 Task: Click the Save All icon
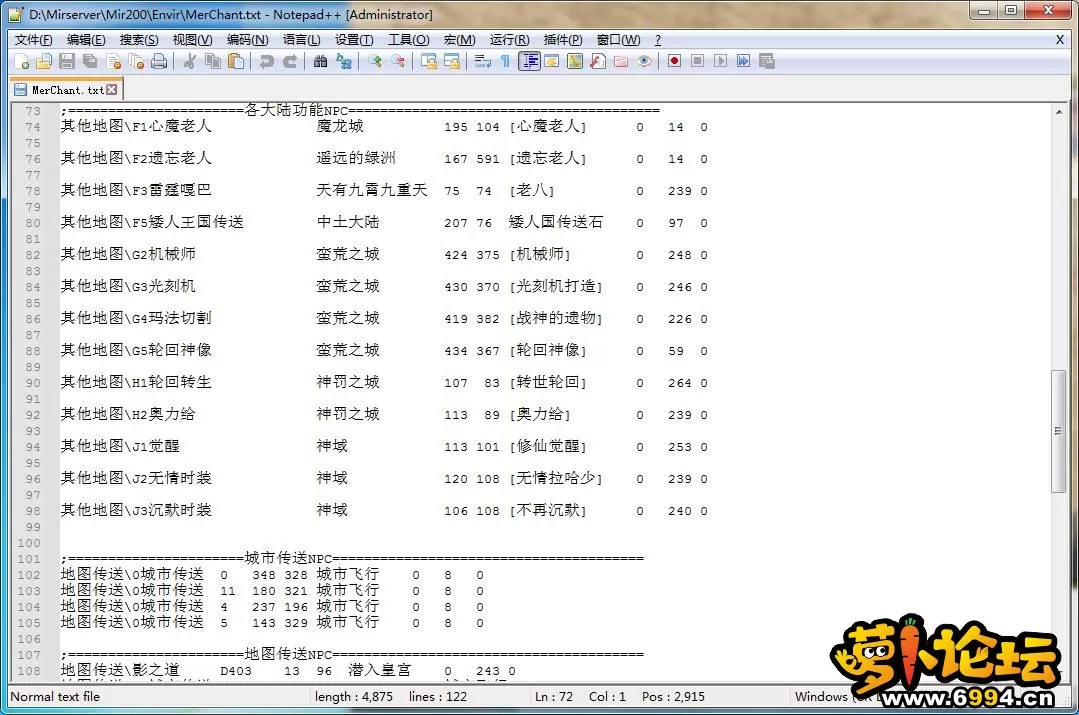click(x=90, y=61)
